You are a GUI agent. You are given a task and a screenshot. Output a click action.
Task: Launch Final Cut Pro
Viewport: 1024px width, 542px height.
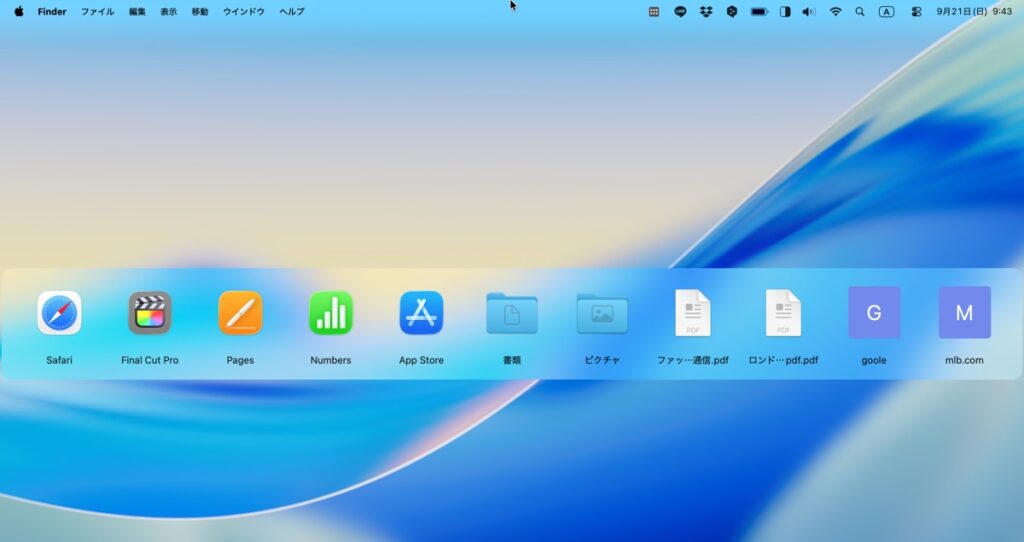pos(150,313)
